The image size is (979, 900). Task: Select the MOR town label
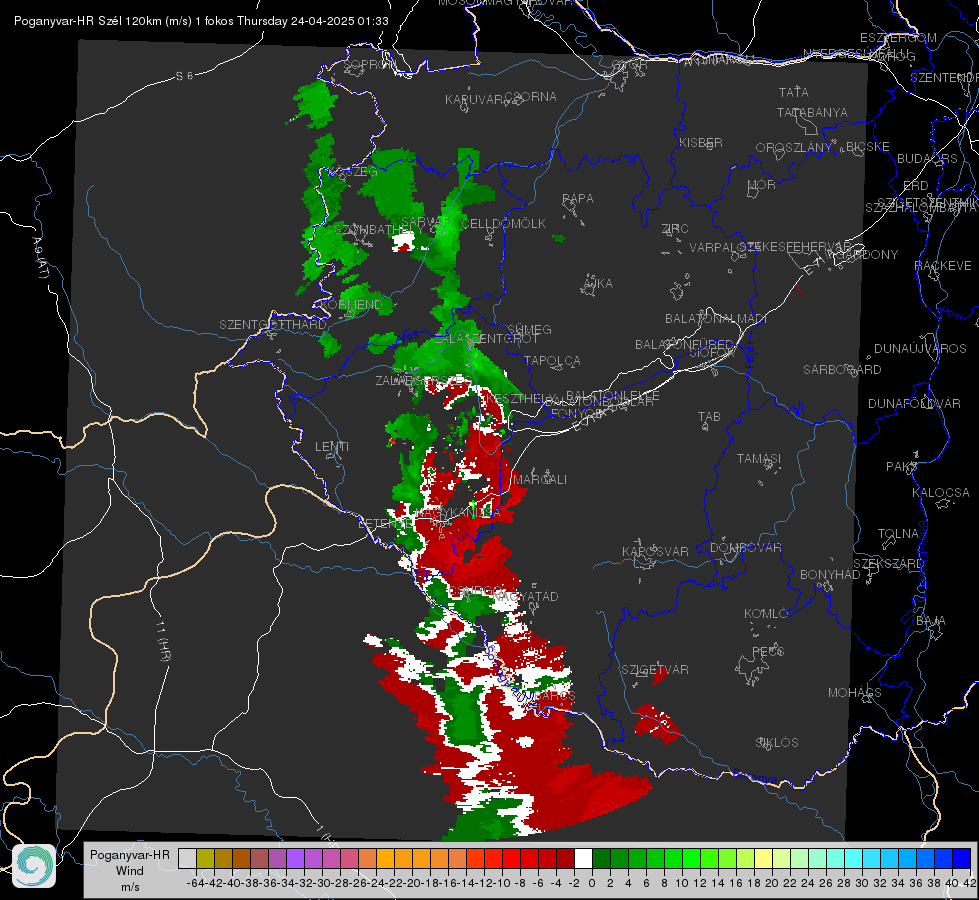click(762, 184)
